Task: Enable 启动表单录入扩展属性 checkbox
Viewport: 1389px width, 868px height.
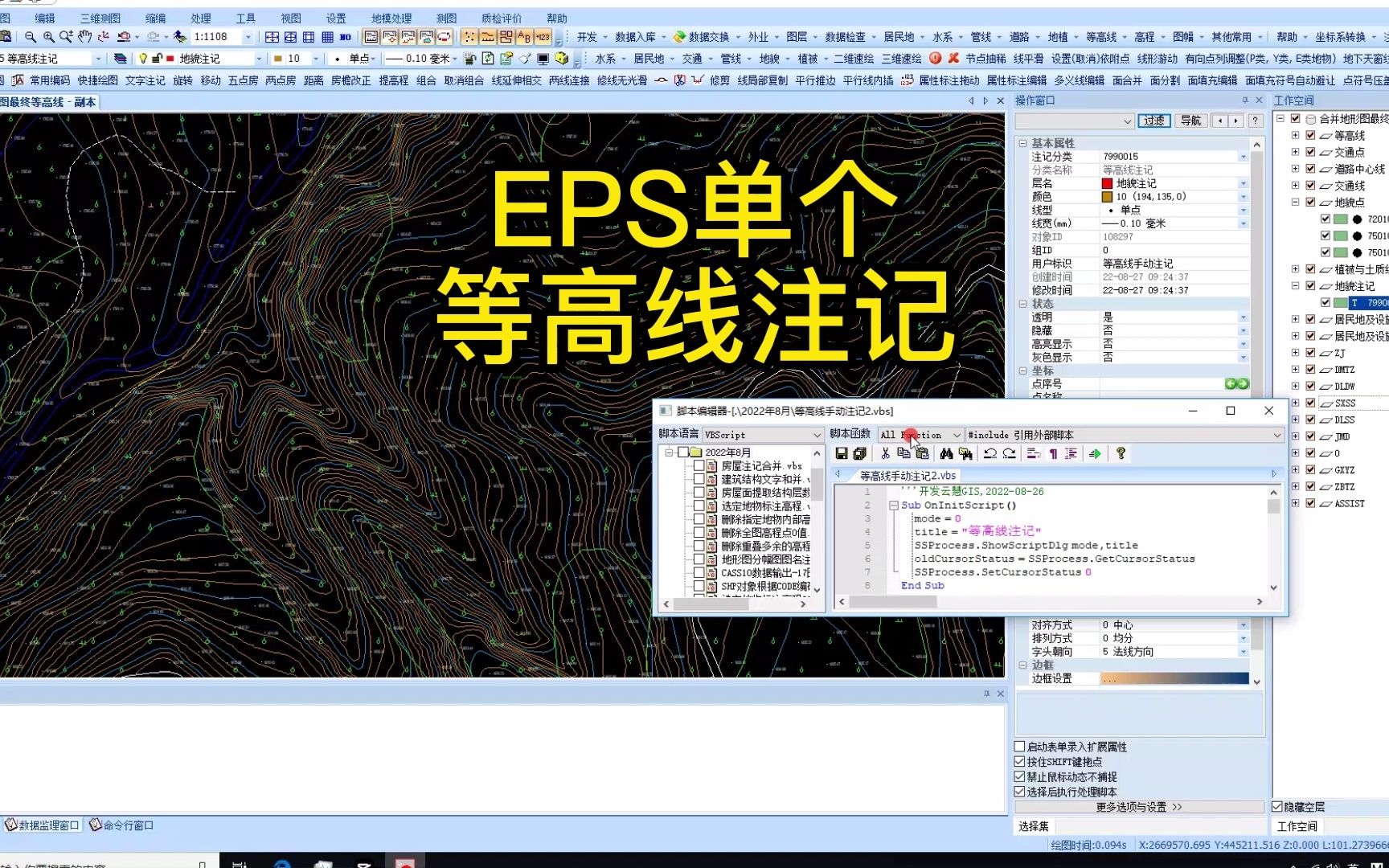Action: pyautogui.click(x=1019, y=747)
